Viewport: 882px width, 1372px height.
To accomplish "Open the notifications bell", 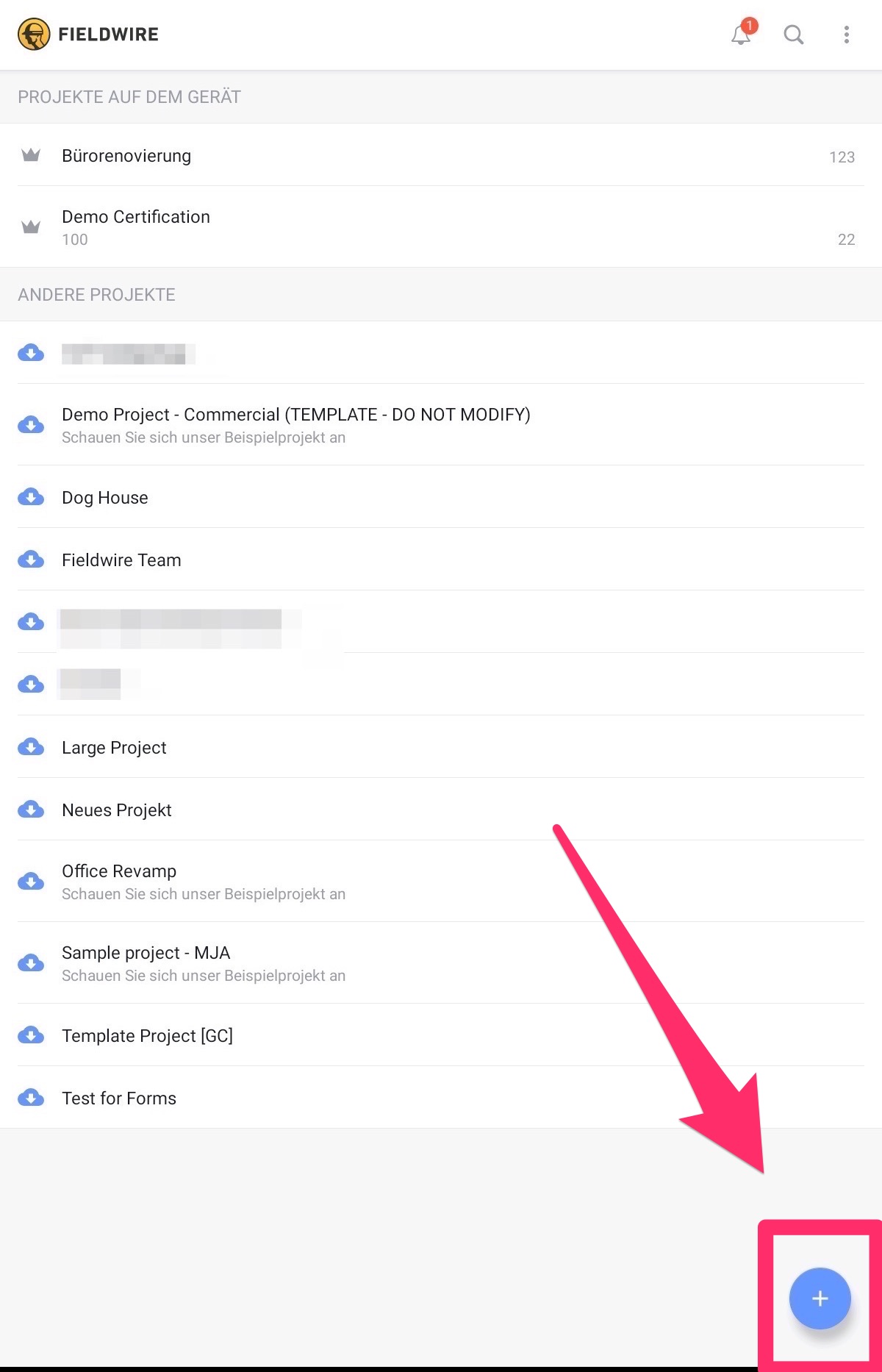I will point(742,35).
